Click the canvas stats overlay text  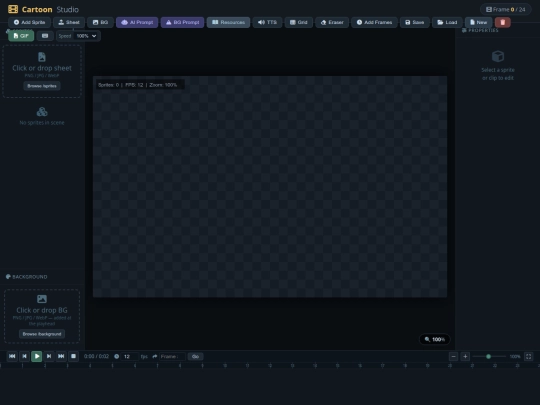point(138,85)
